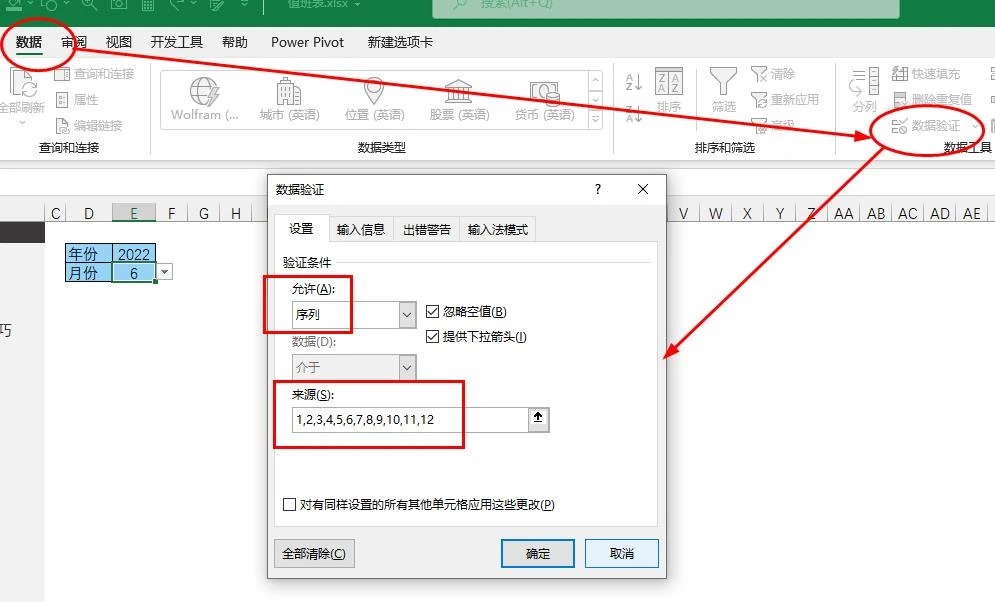Click 属性 in the ribbon
Image resolution: width=995 pixels, height=602 pixels.
tap(77, 100)
